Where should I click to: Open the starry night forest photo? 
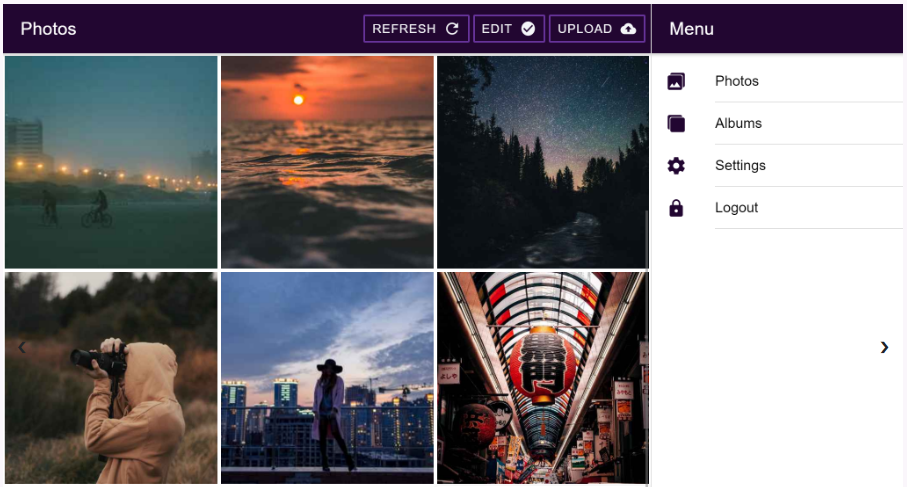tap(543, 162)
